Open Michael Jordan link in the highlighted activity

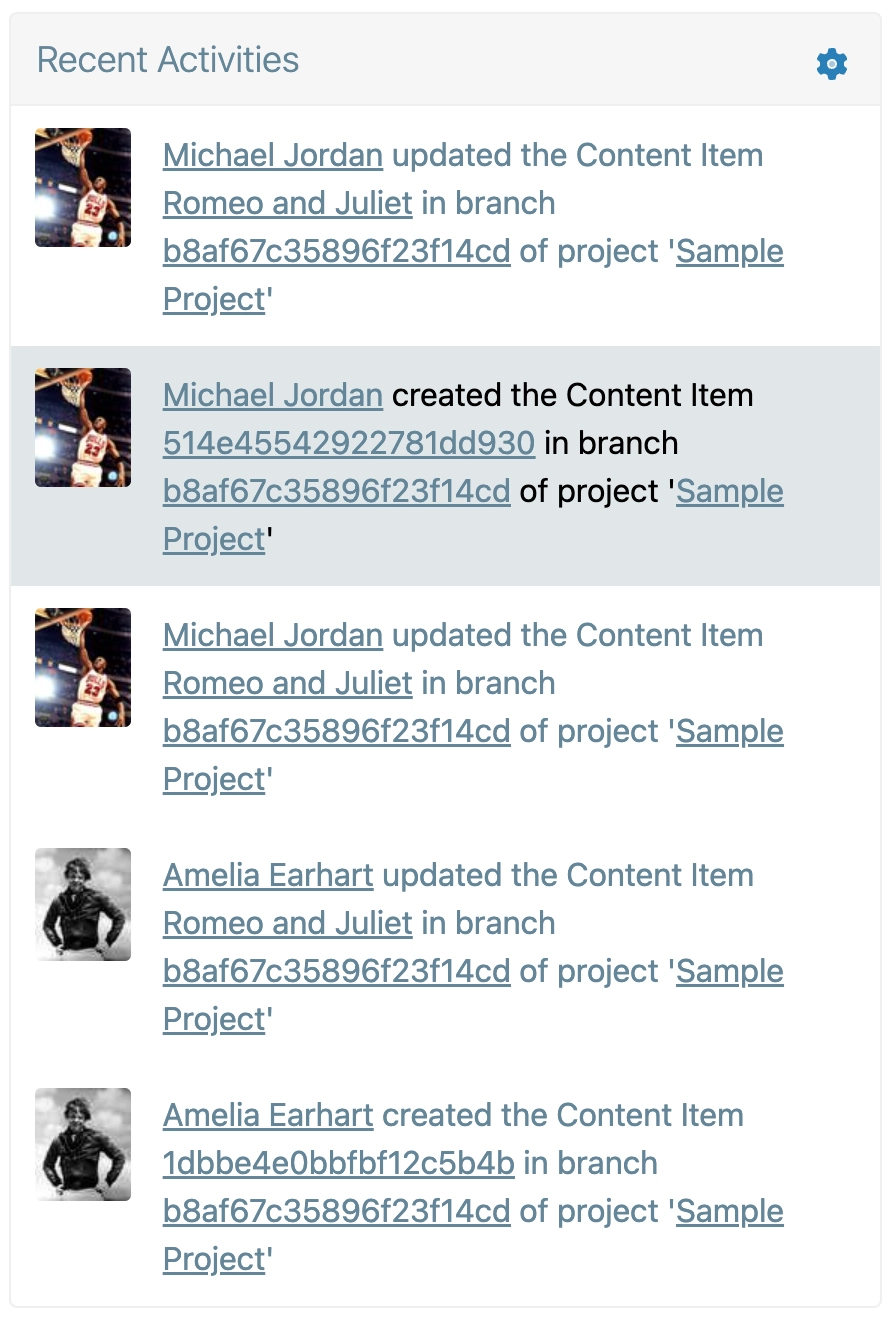[x=272, y=396]
